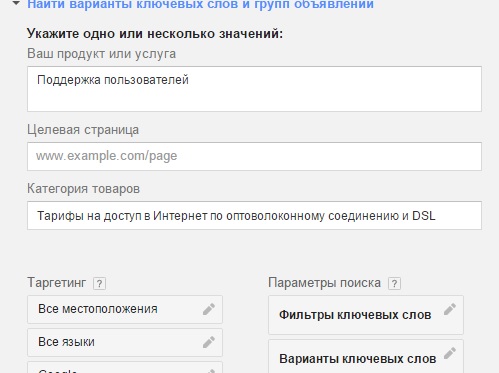
Task: Open the 'Все языки' targeting box
Action: (125, 342)
